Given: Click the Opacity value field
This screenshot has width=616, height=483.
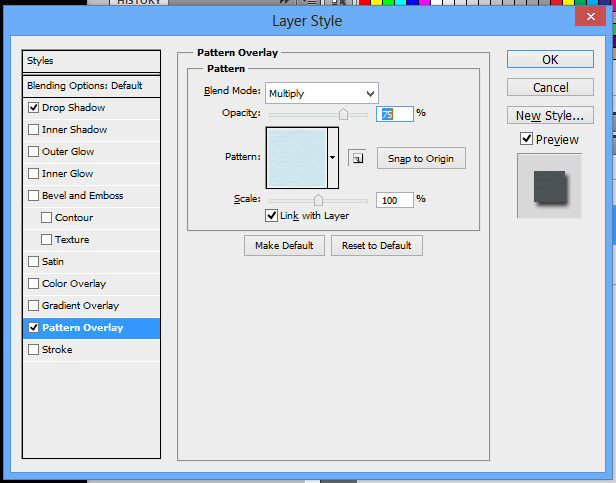Looking at the screenshot, I should point(395,114).
